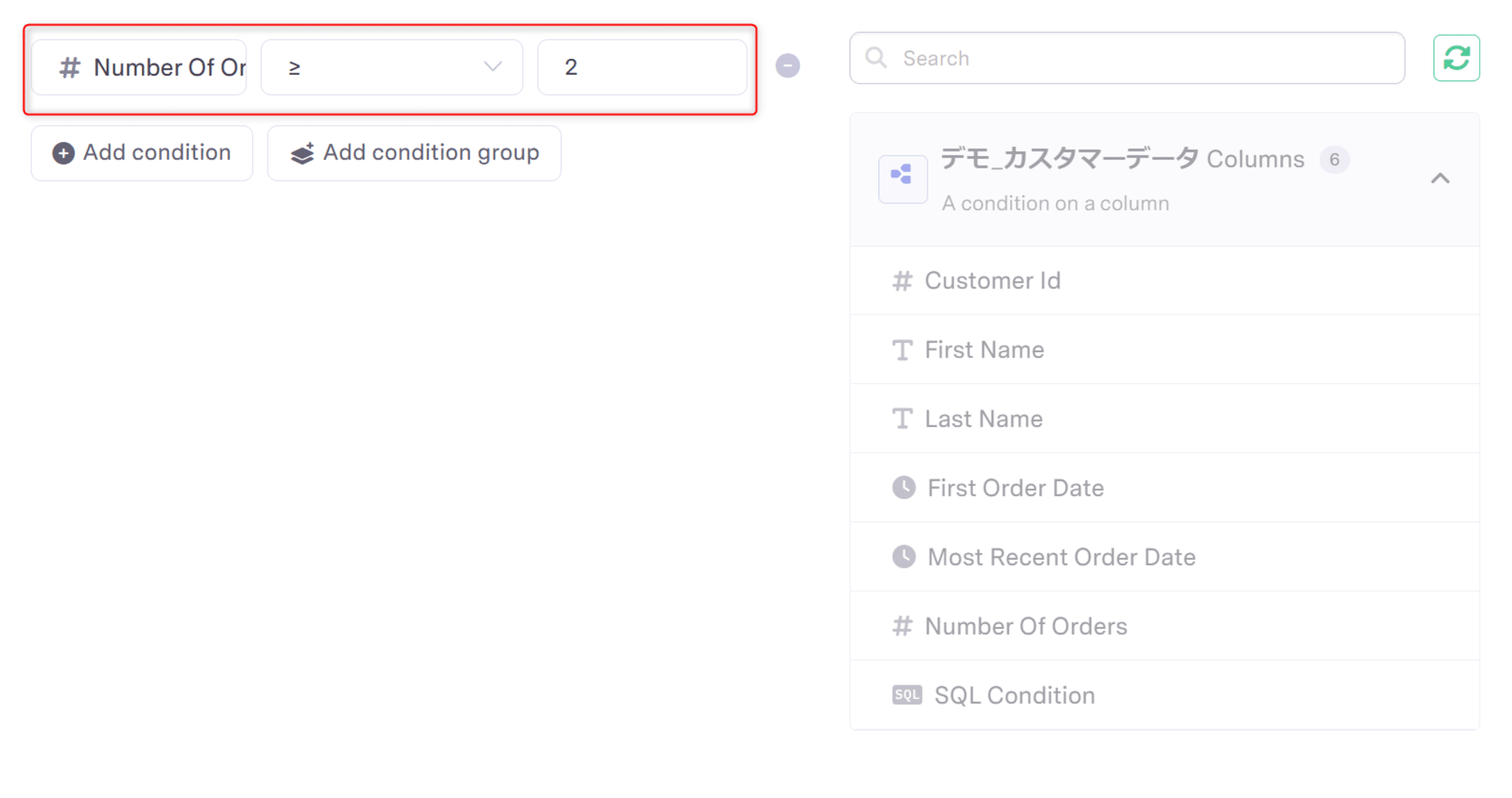
Task: Select the SQL Condition option
Action: [x=1164, y=695]
